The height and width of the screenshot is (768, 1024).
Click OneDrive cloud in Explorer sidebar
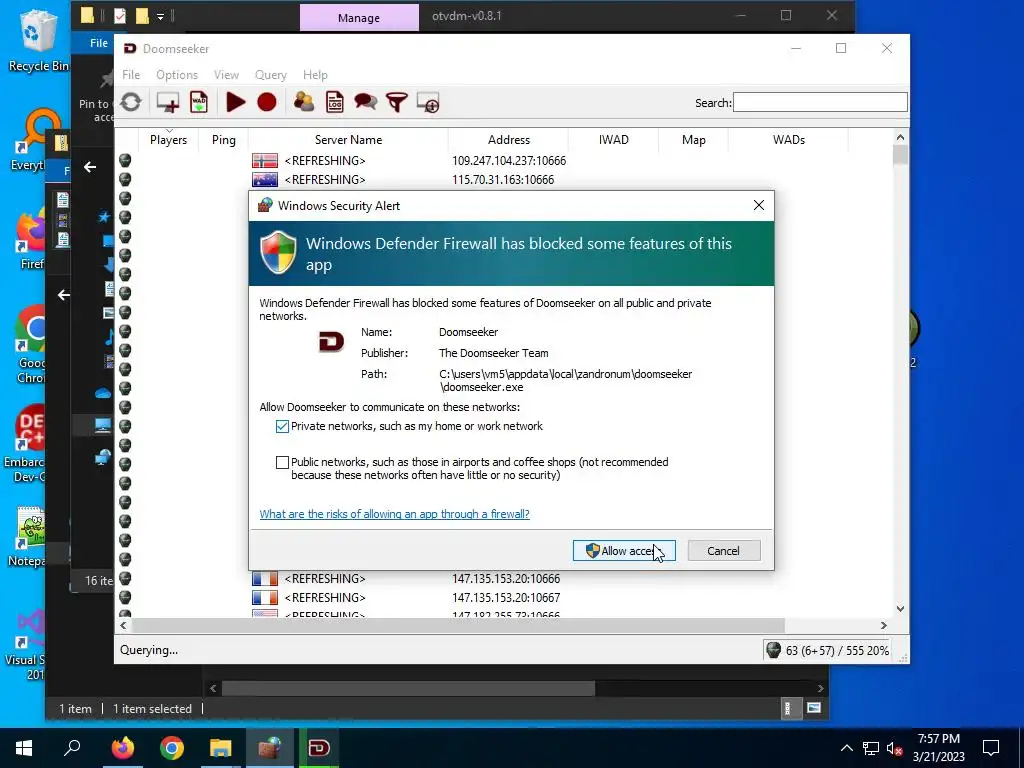pyautogui.click(x=103, y=393)
